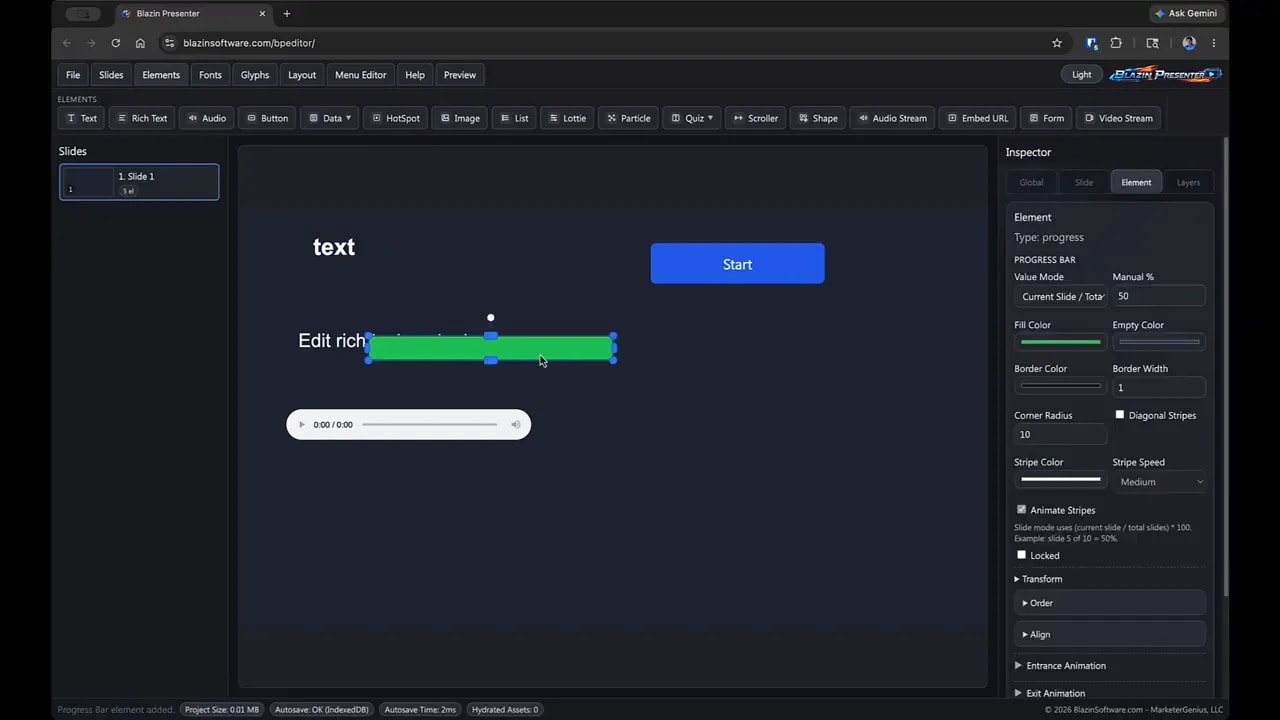Click the Start button on canvas

pyautogui.click(x=737, y=264)
